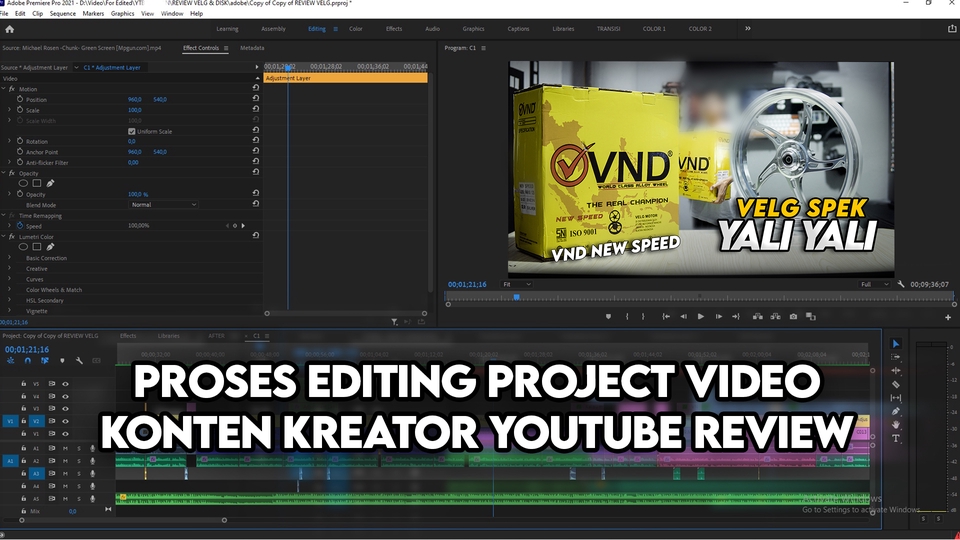960x540 pixels.
Task: Click Go to In button
Action: [x=666, y=317]
